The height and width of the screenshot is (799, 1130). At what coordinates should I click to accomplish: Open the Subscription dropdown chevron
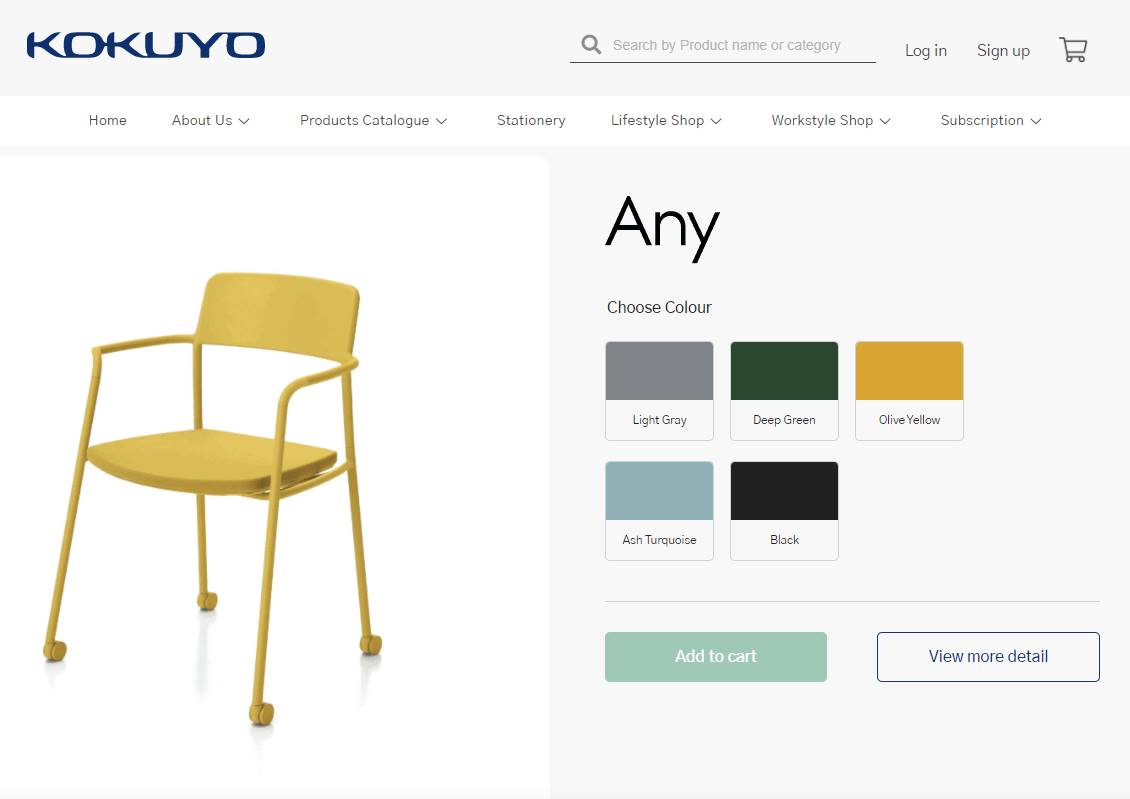click(x=1036, y=121)
